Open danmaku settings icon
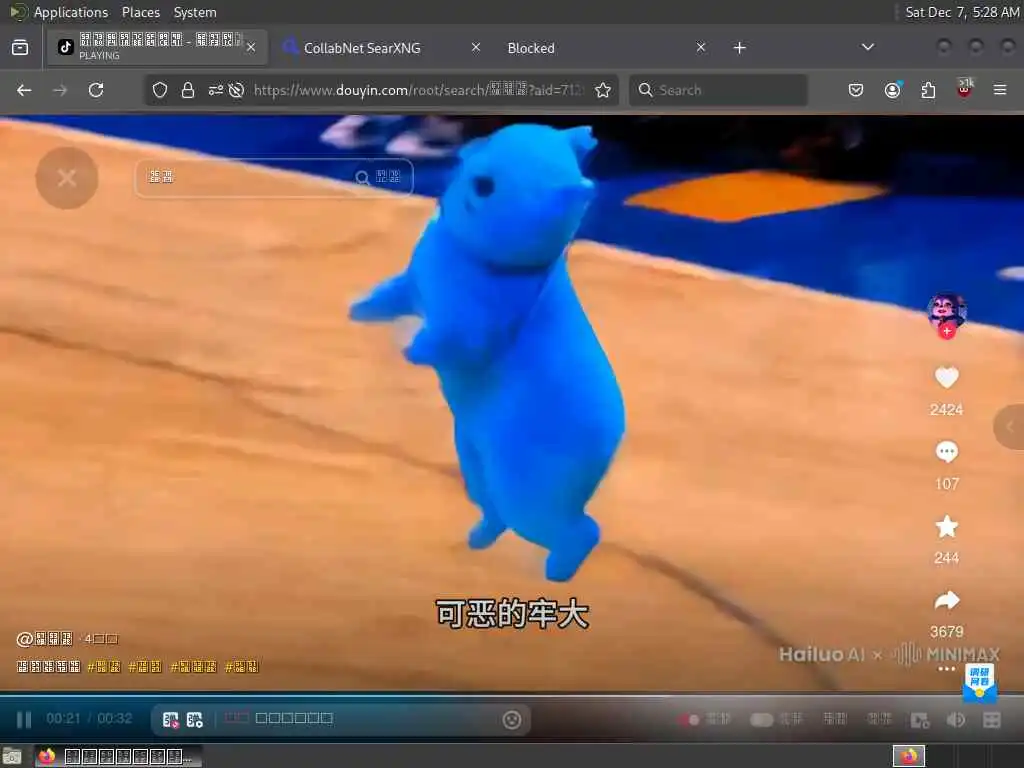The image size is (1024, 768). pos(195,720)
